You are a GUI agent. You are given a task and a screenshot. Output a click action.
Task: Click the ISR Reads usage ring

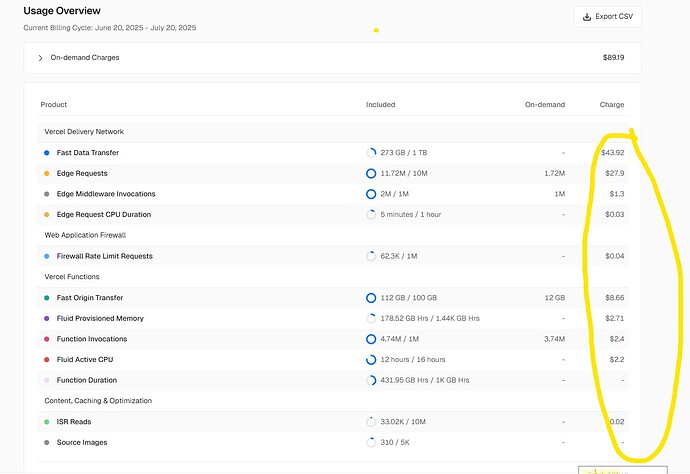(371, 422)
